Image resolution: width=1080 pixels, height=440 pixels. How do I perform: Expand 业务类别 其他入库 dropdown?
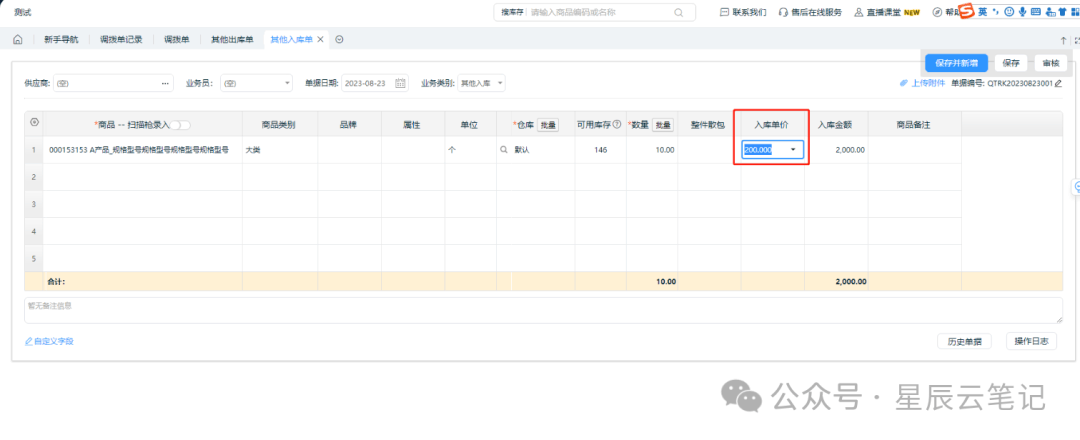pos(500,83)
